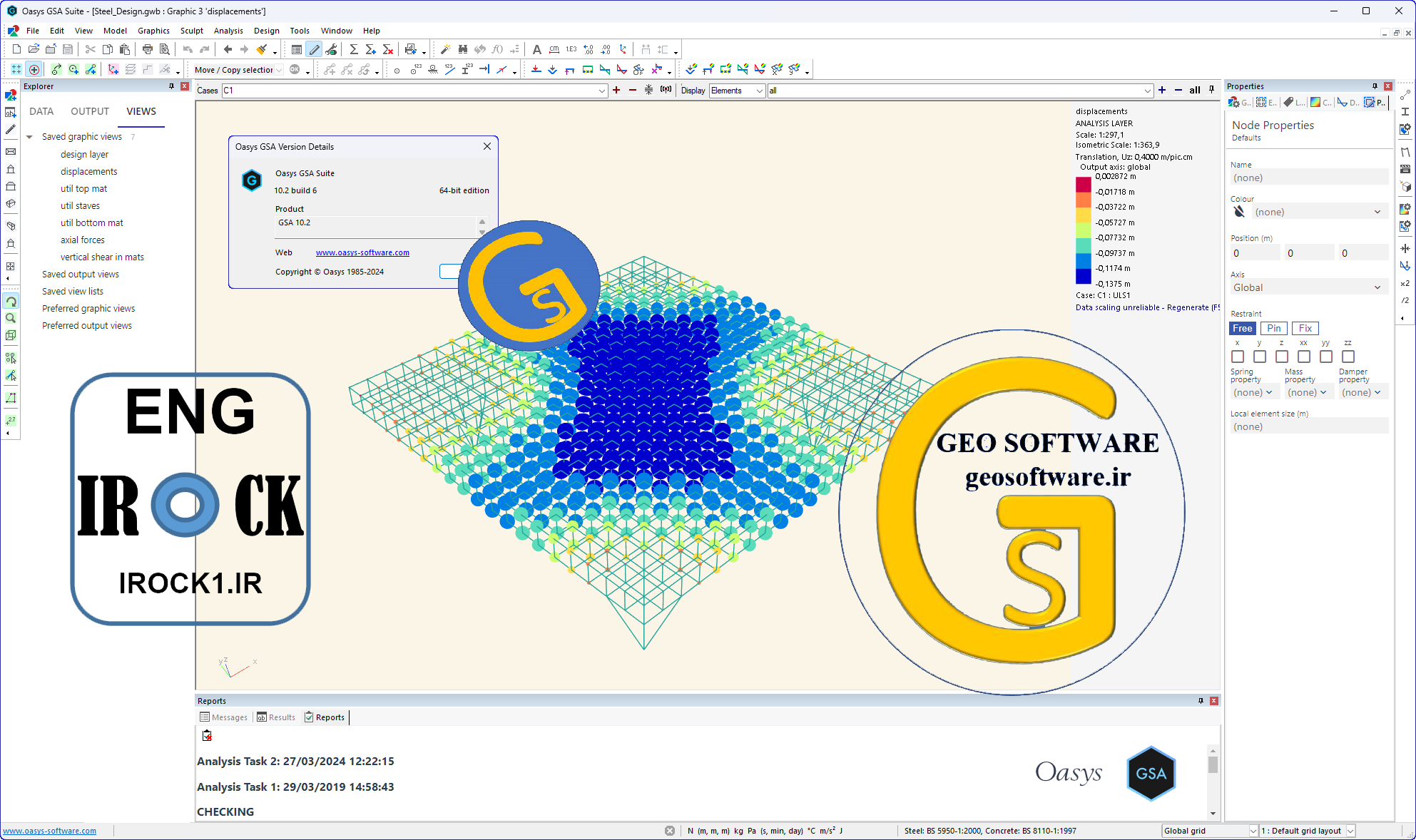Close the Oasys GSA Version Details dialog

tap(487, 146)
